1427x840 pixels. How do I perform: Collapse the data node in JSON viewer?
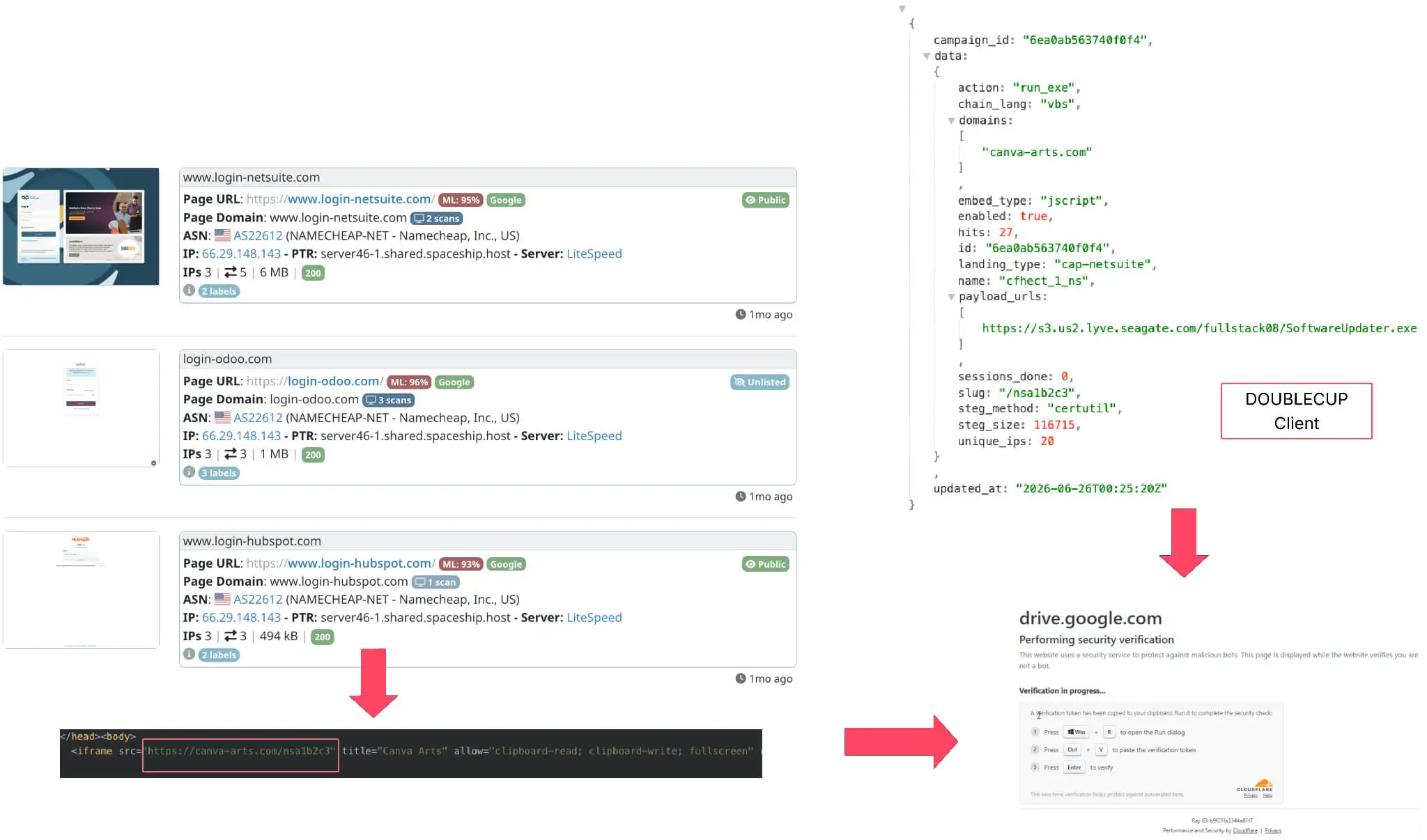tap(927, 56)
